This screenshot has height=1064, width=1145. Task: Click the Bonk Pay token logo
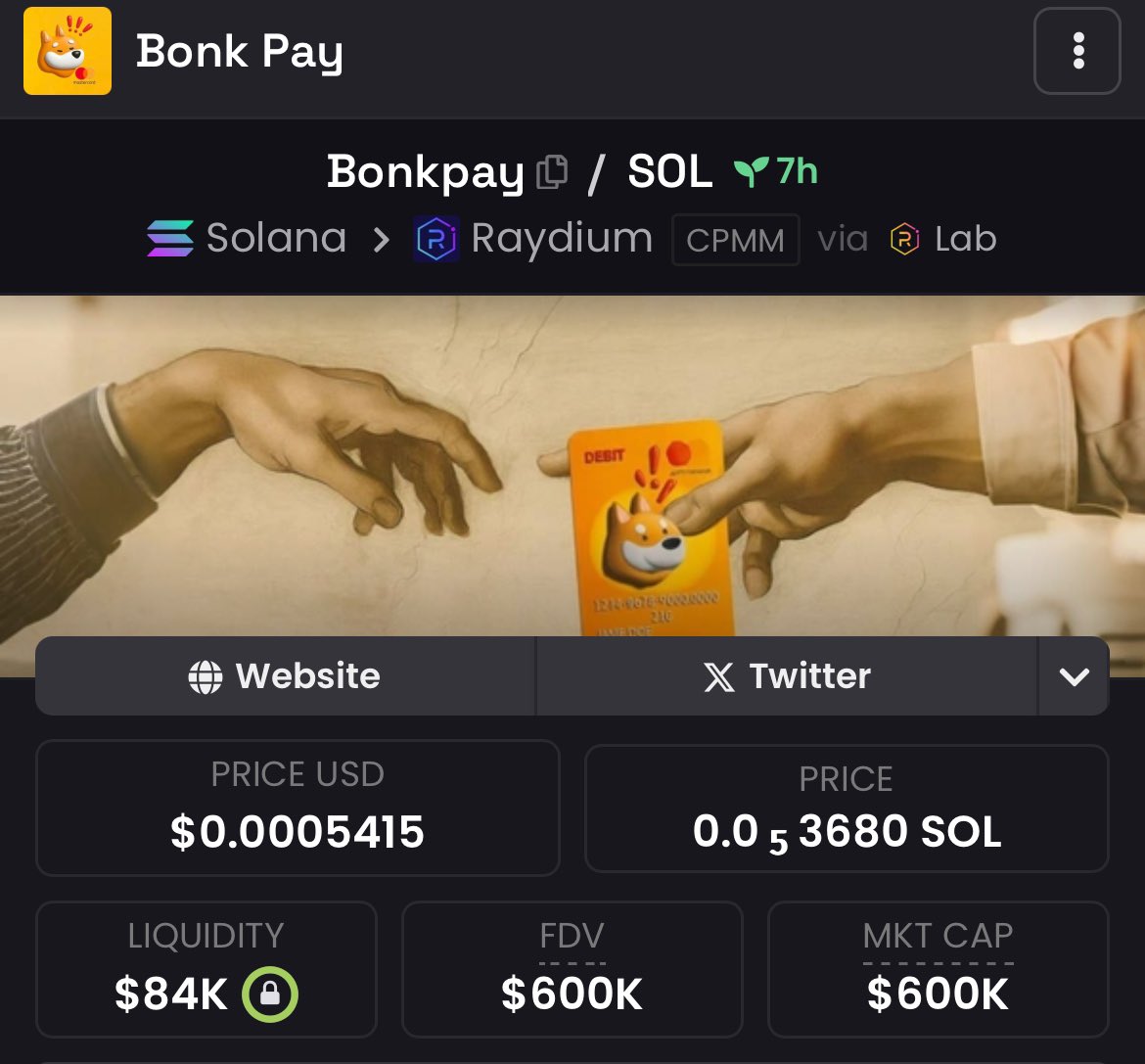(68, 51)
